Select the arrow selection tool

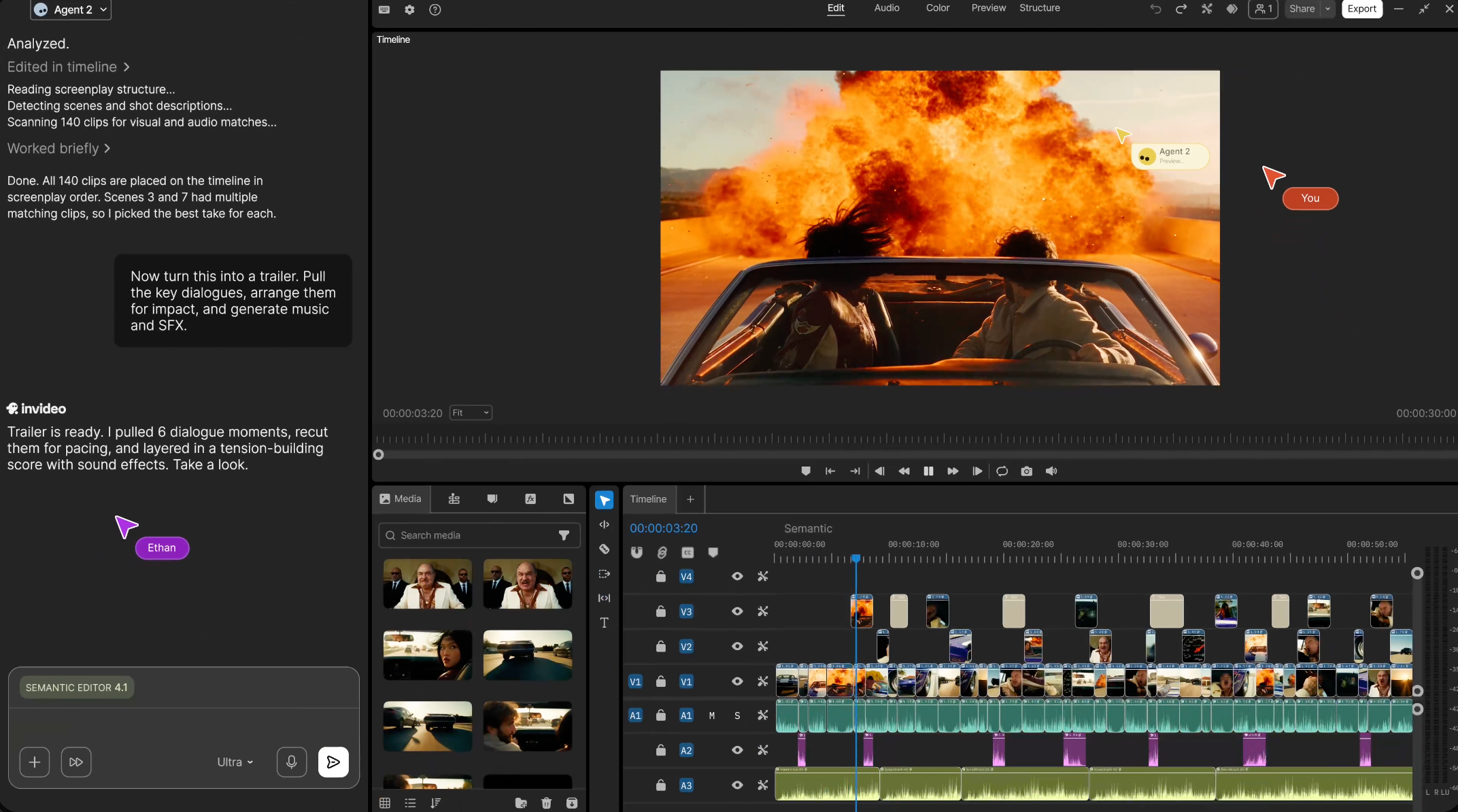604,501
